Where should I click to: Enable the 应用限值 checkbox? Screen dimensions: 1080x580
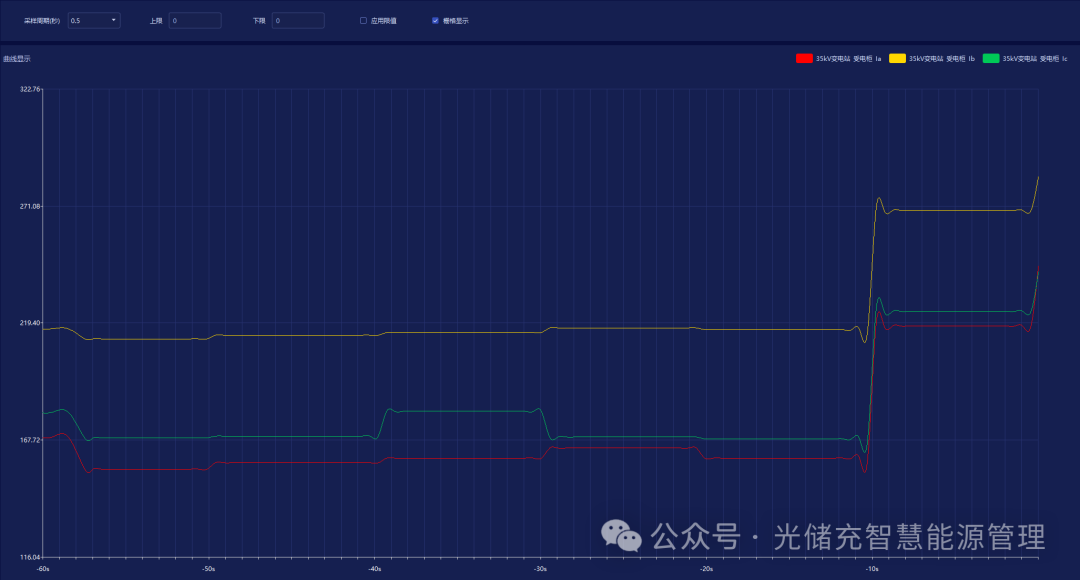(x=363, y=21)
